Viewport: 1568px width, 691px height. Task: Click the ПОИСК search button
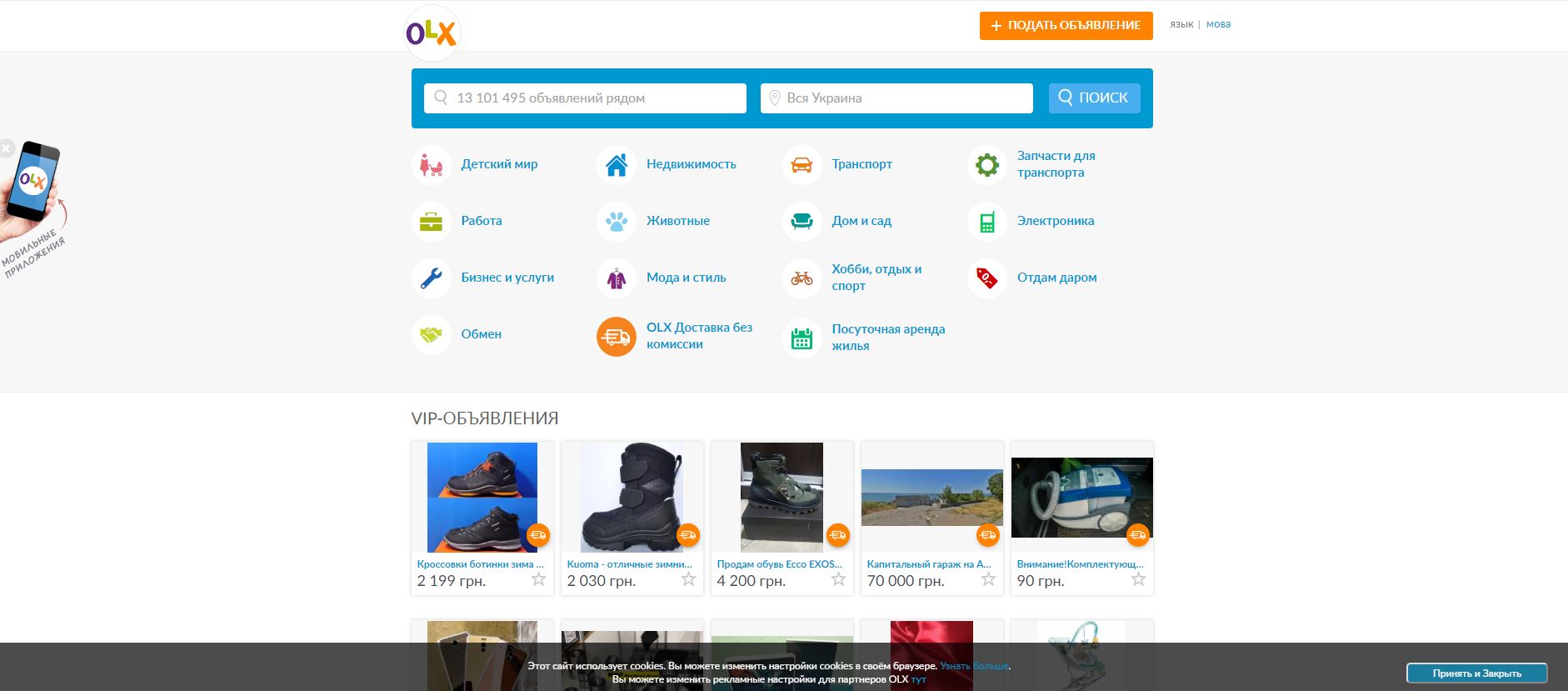(x=1094, y=98)
